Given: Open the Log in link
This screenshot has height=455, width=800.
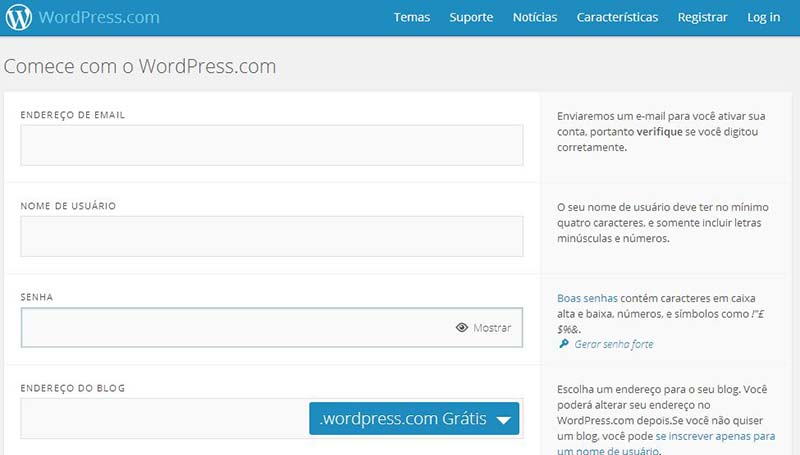Looking at the screenshot, I should pyautogui.click(x=763, y=17).
